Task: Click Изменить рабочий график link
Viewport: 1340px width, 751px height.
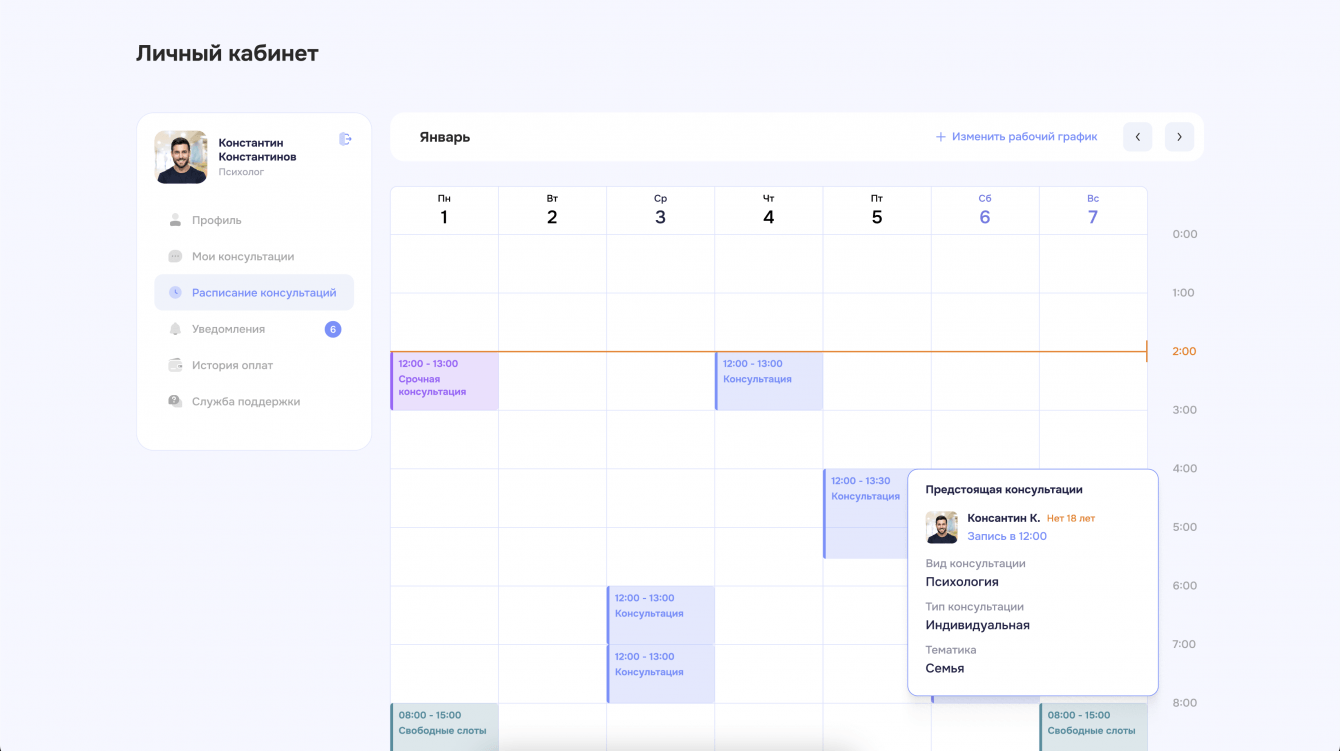Action: pyautogui.click(x=1016, y=137)
